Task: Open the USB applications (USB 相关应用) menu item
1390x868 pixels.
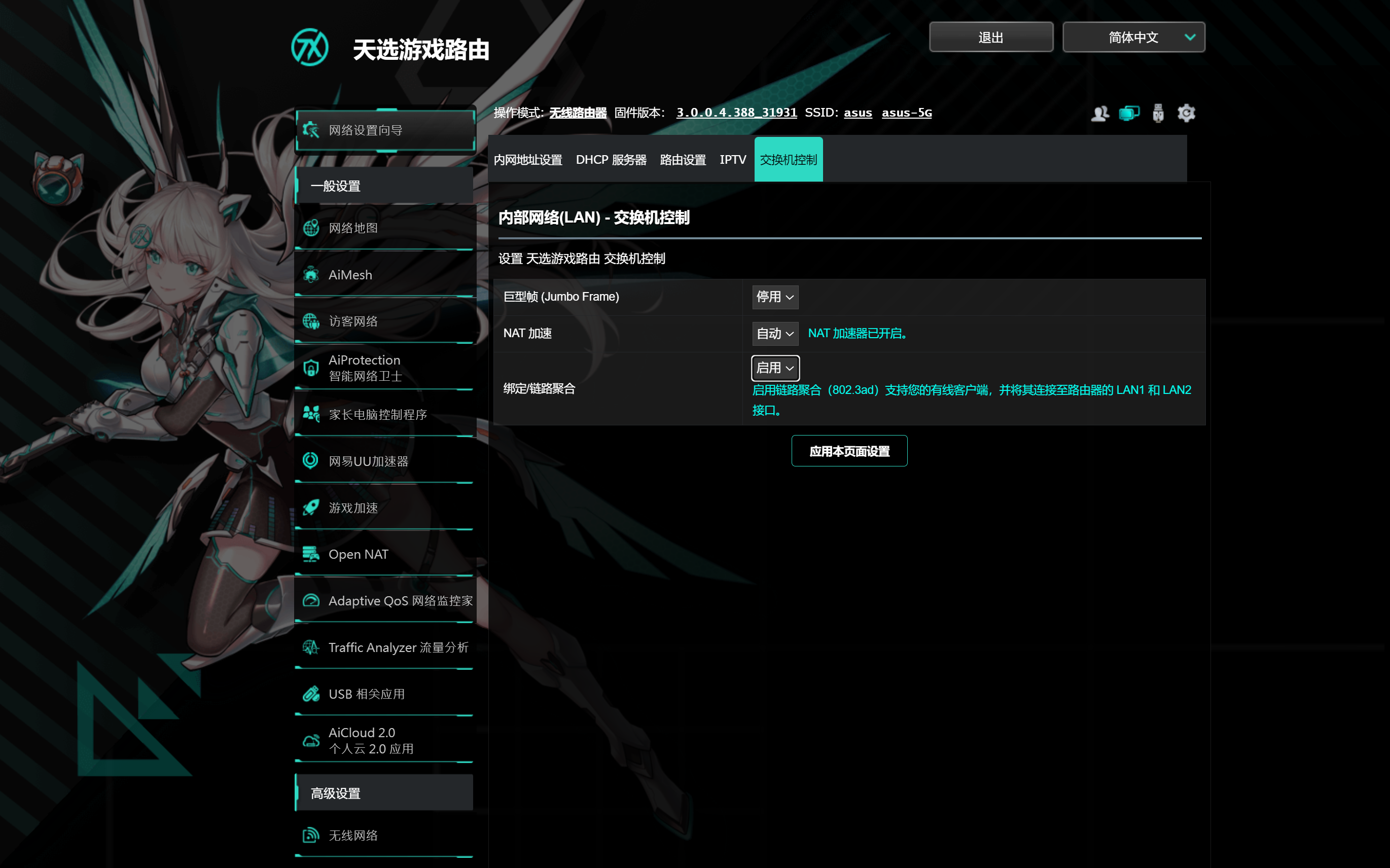Action: click(384, 694)
